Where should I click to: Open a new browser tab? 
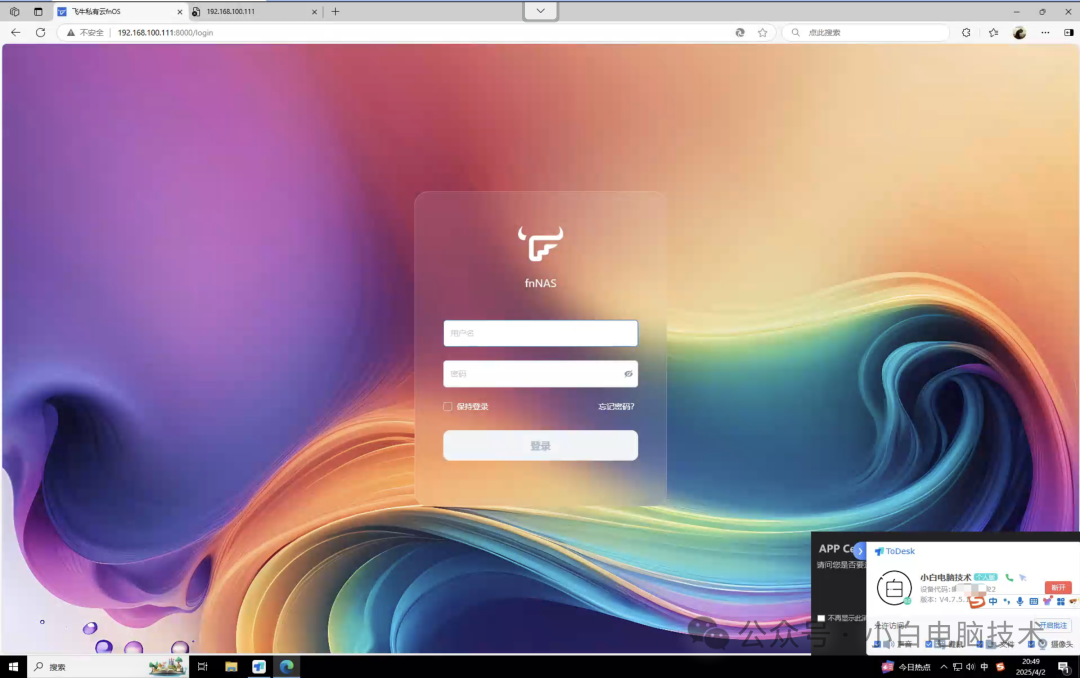click(x=335, y=12)
